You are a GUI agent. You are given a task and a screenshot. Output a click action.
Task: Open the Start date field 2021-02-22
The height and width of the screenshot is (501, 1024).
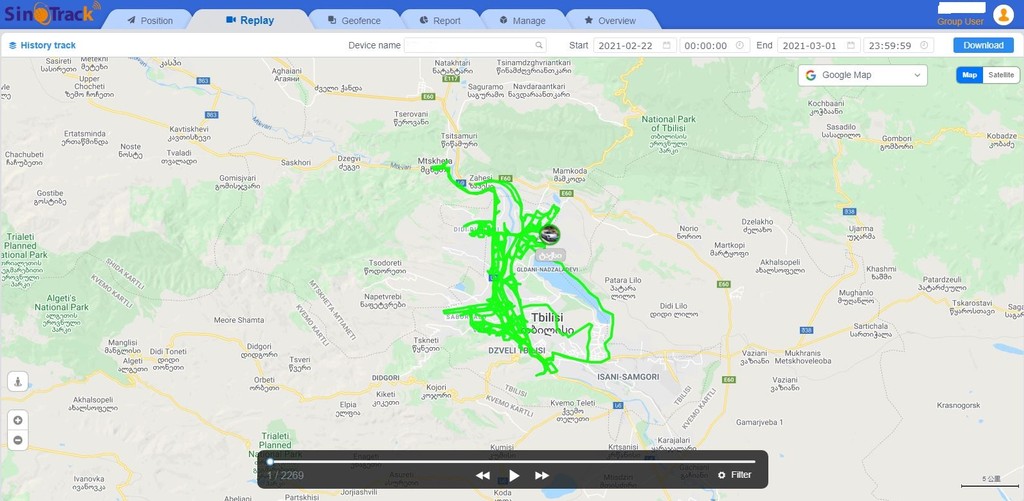pyautogui.click(x=634, y=45)
